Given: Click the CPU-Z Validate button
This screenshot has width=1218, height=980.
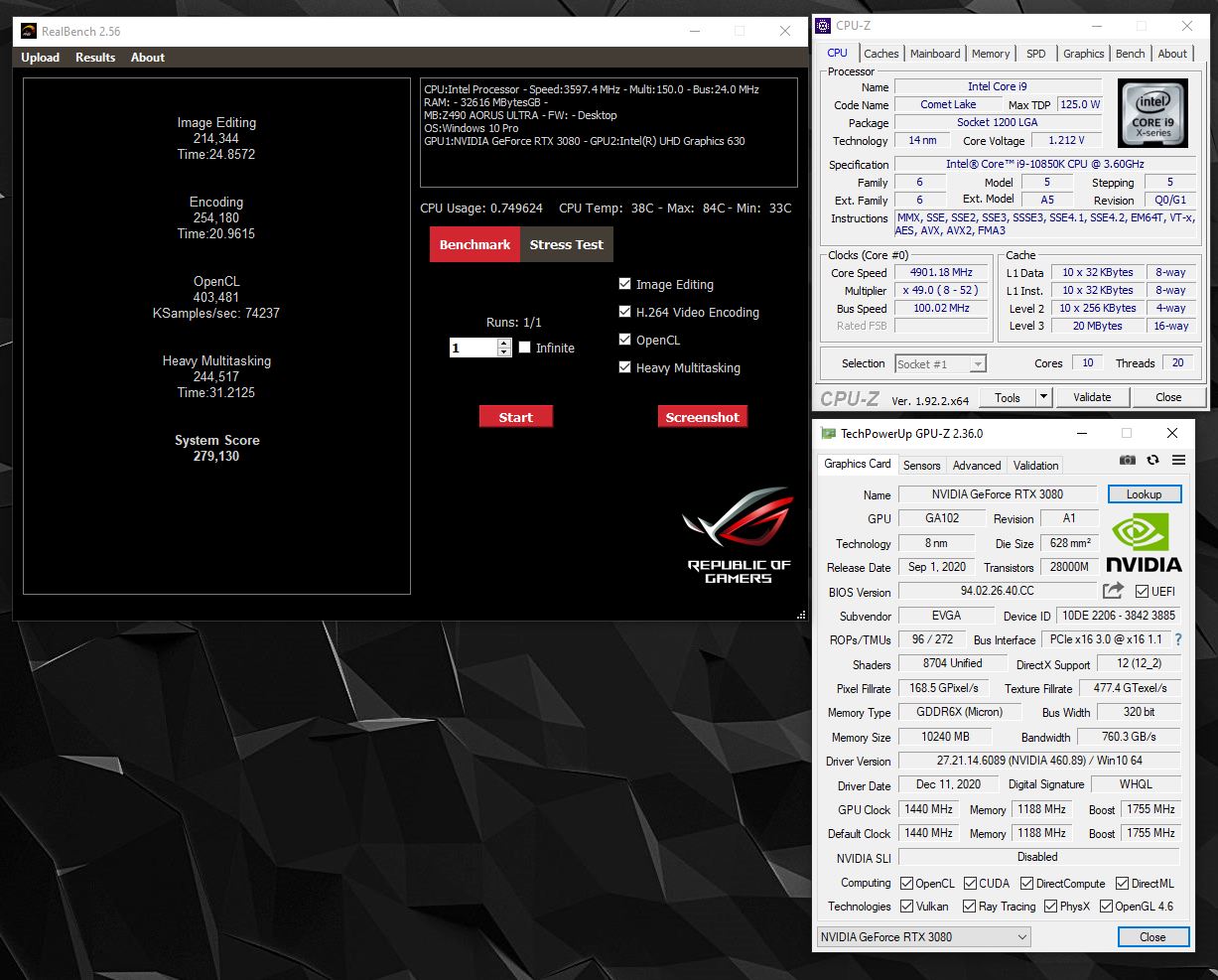Looking at the screenshot, I should pyautogui.click(x=1092, y=397).
